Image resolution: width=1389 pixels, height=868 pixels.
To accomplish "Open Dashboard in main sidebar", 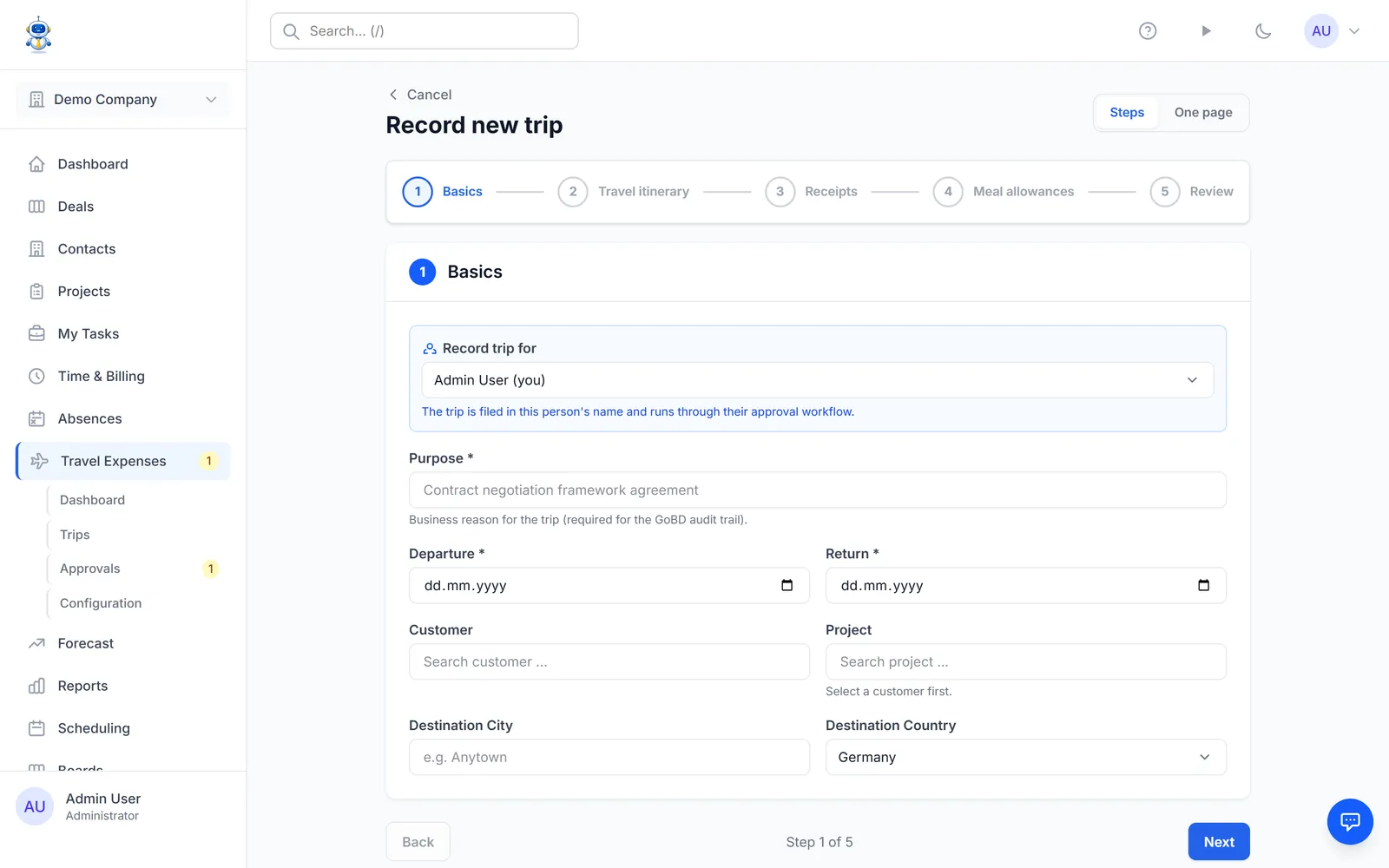I will click(122, 164).
